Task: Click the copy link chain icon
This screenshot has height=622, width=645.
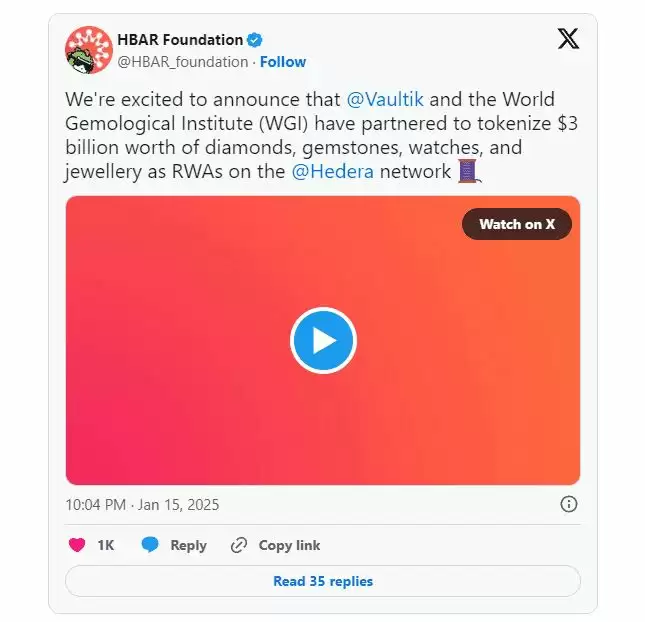Action: point(238,545)
